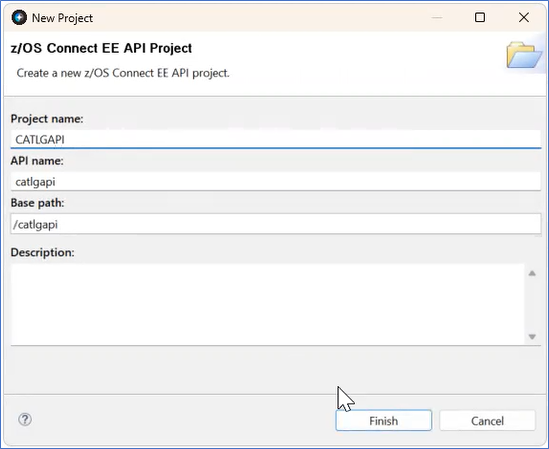Click the "Project name:" label
Viewport: 549px width, 449px height.
pos(47,119)
